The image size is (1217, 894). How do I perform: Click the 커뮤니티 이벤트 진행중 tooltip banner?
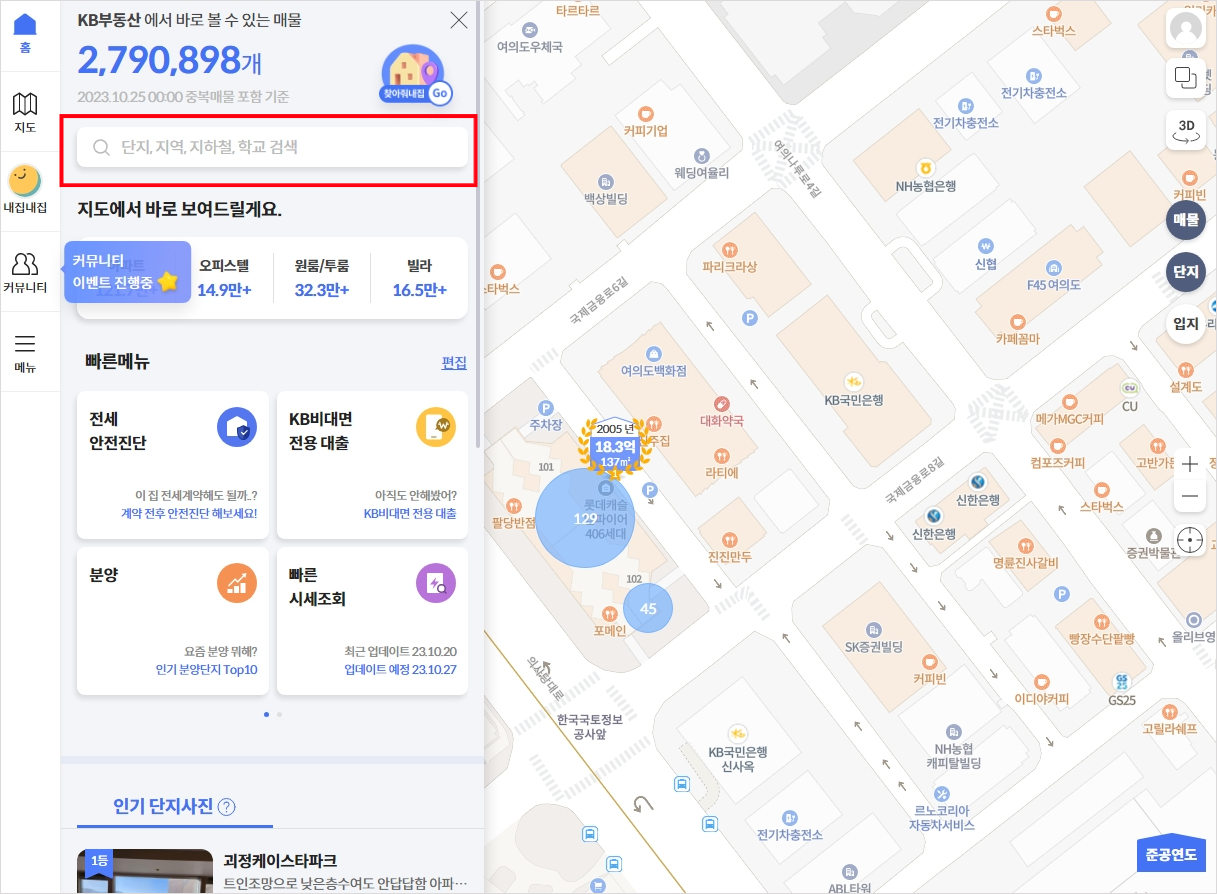[126, 272]
